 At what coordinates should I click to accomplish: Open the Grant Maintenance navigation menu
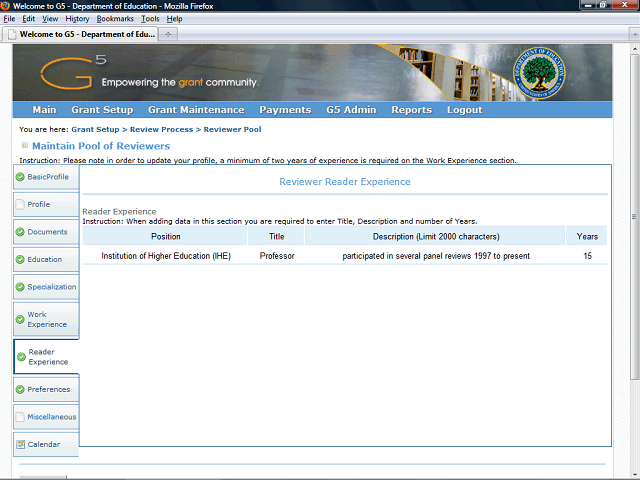click(196, 110)
